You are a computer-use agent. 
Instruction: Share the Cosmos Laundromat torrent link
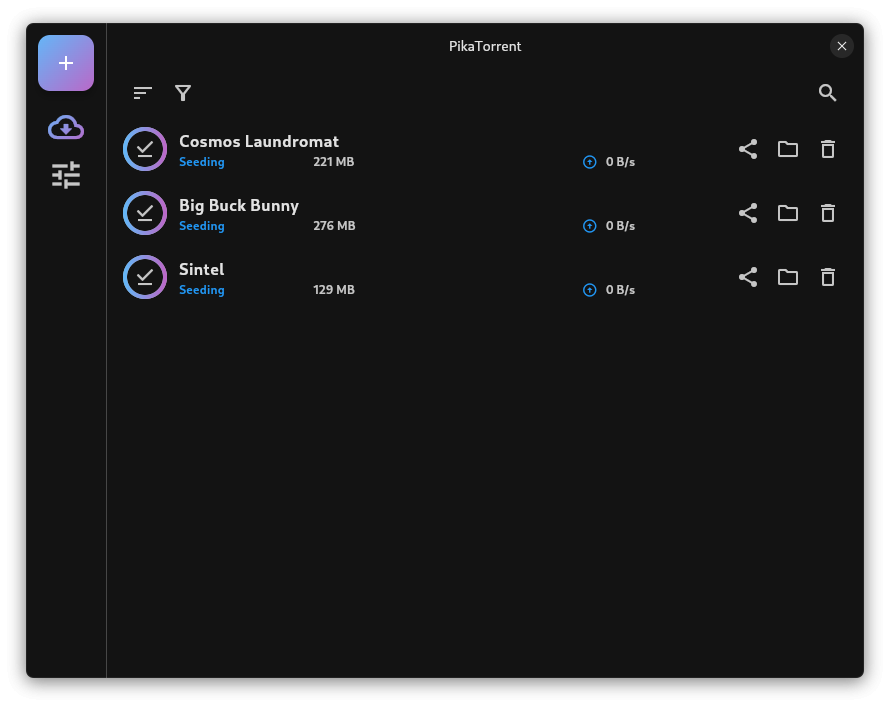click(748, 149)
